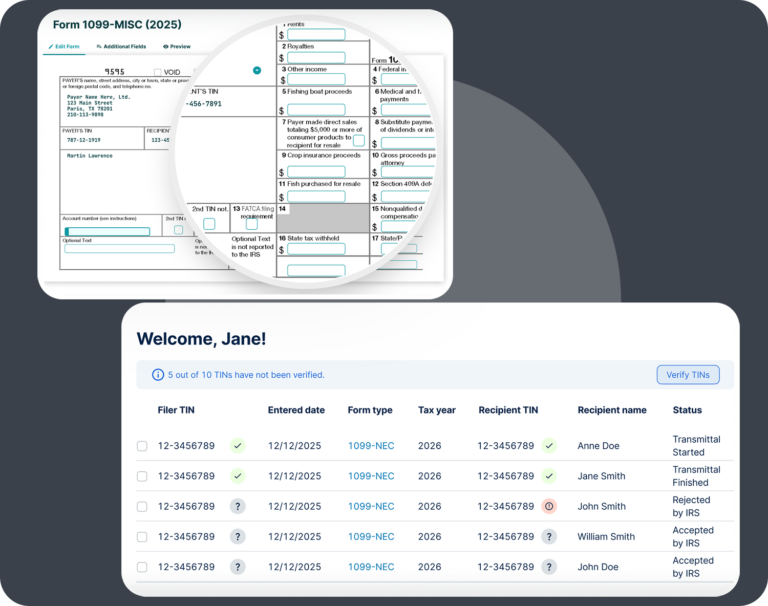Viewport: 768px width, 606px height.
Task: Click the filer TIN question icon in John Smith's row
Action: 237,506
